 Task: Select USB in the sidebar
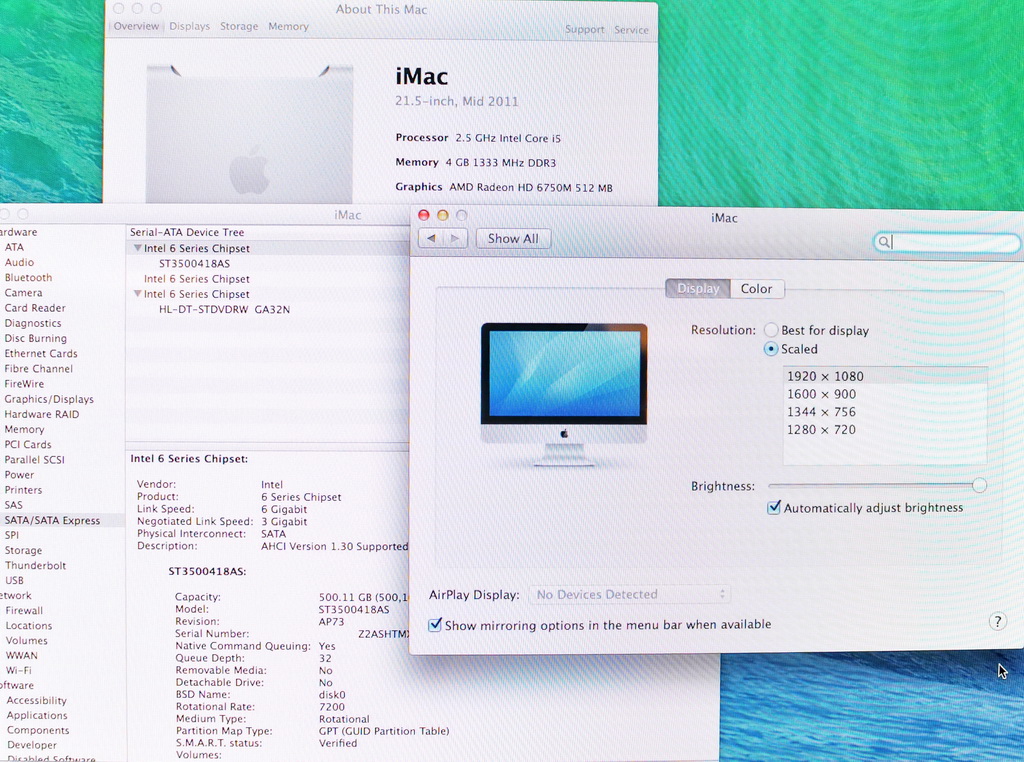[14, 580]
